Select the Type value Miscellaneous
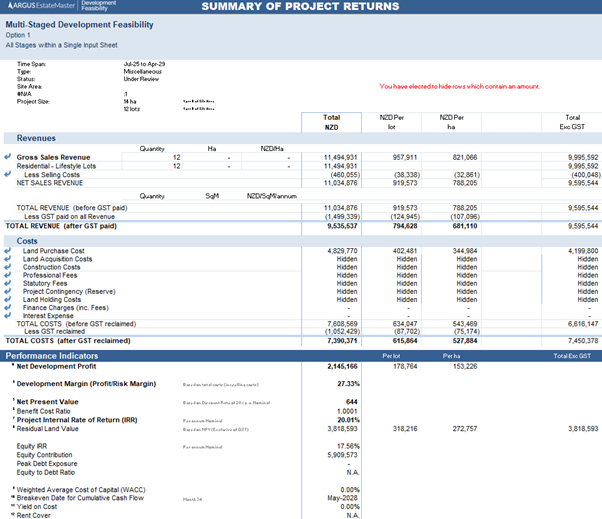The height and width of the screenshot is (519, 602). tap(142, 71)
